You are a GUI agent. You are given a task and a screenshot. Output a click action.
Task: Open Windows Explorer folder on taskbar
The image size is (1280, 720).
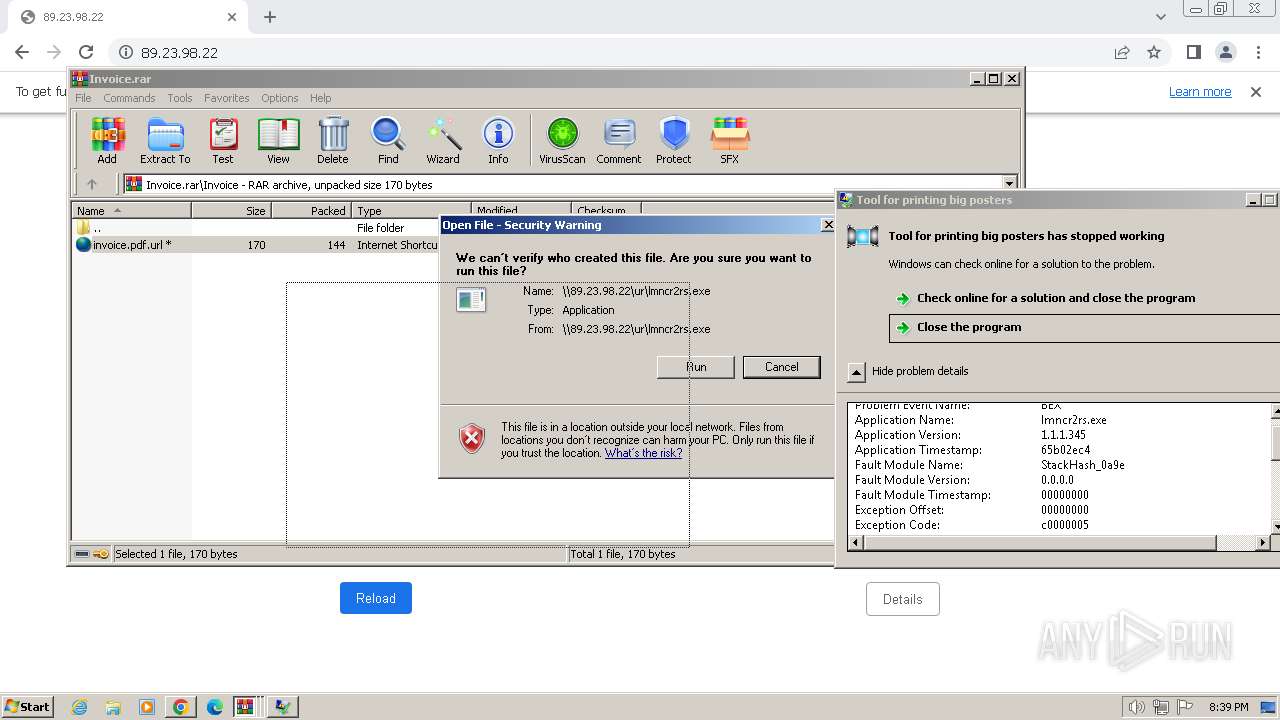(113, 707)
